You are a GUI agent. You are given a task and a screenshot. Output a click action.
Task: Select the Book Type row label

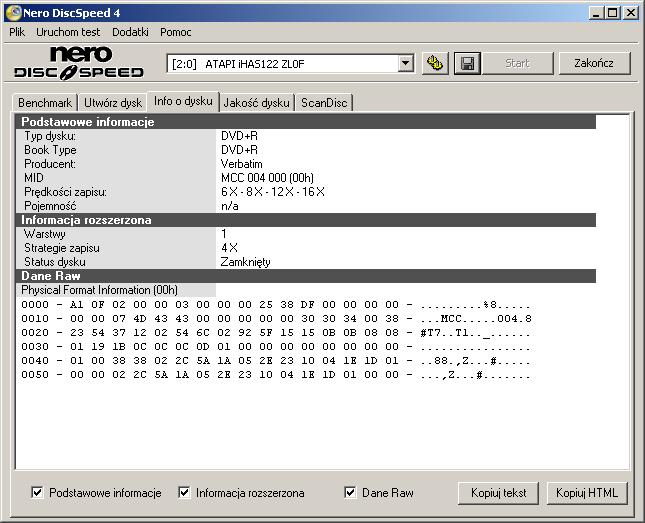[x=50, y=150]
